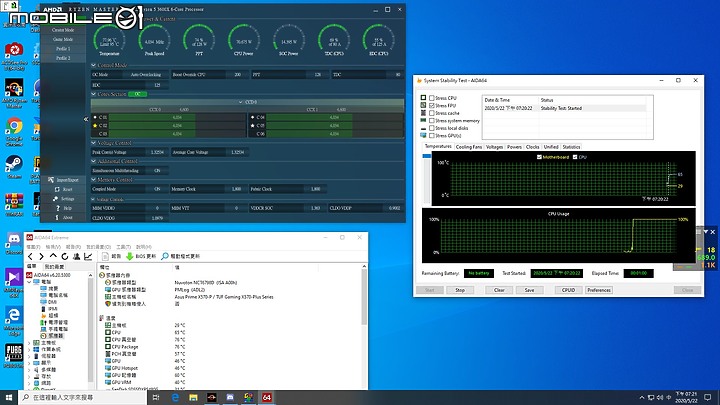Click AIDA64 report toolbar button
The width and height of the screenshot is (720, 405).
click(111, 256)
